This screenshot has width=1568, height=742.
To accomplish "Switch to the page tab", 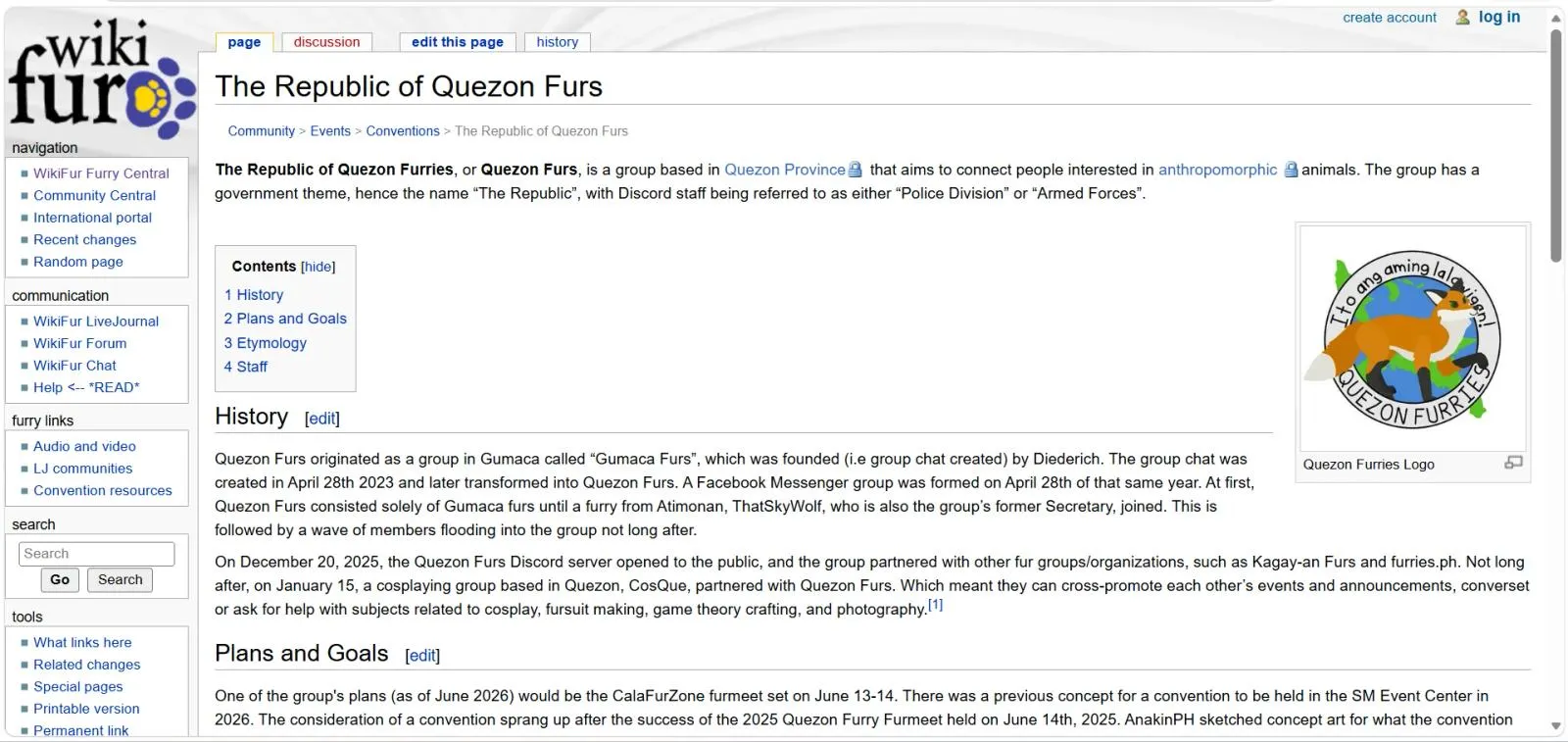I will (x=244, y=42).
